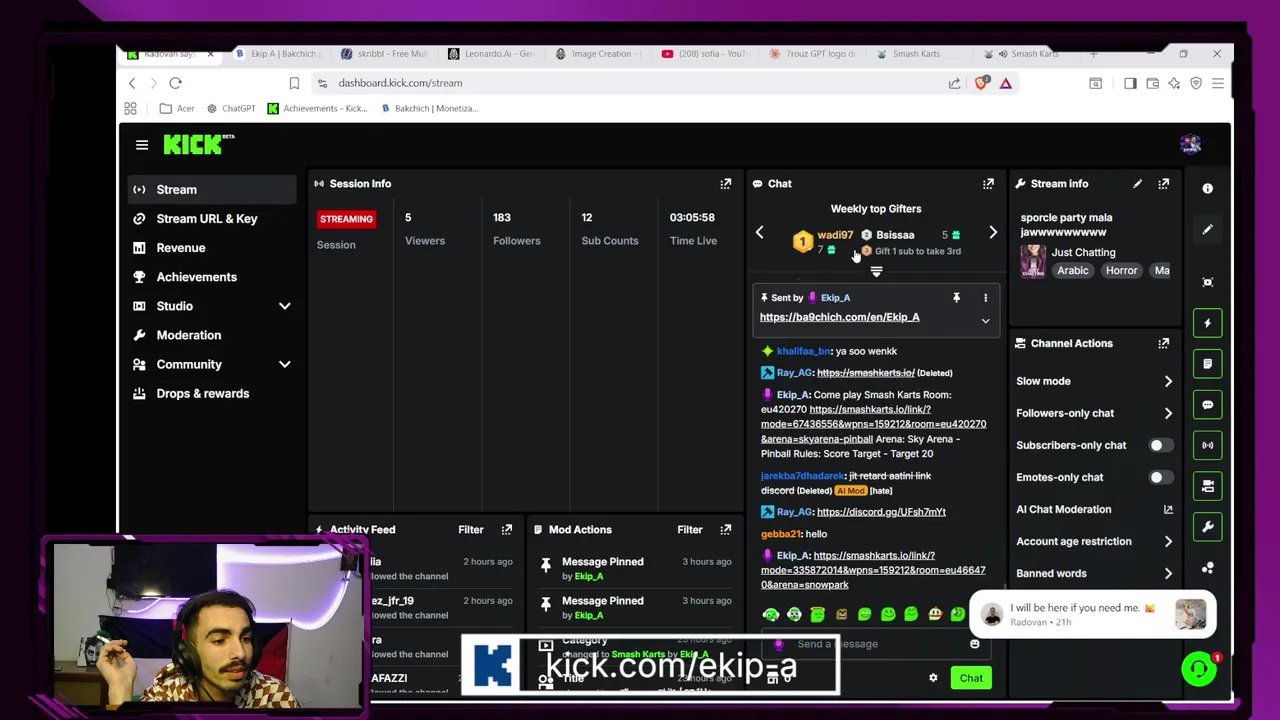Select Stream in the sidebar
1280x720 pixels.
212,189
